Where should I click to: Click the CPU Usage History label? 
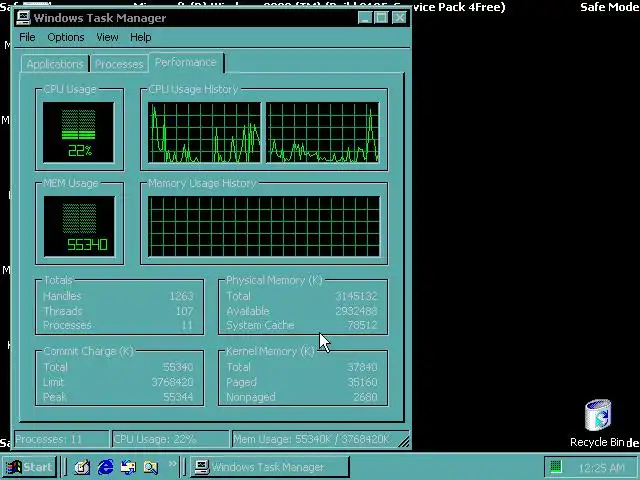point(193,89)
